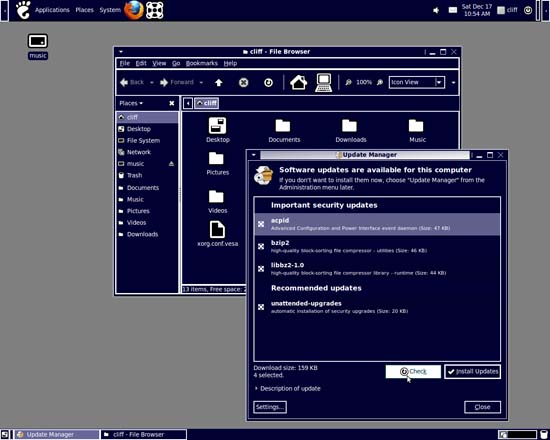Switch to cliff - File Browser taskbar entry

(144, 435)
